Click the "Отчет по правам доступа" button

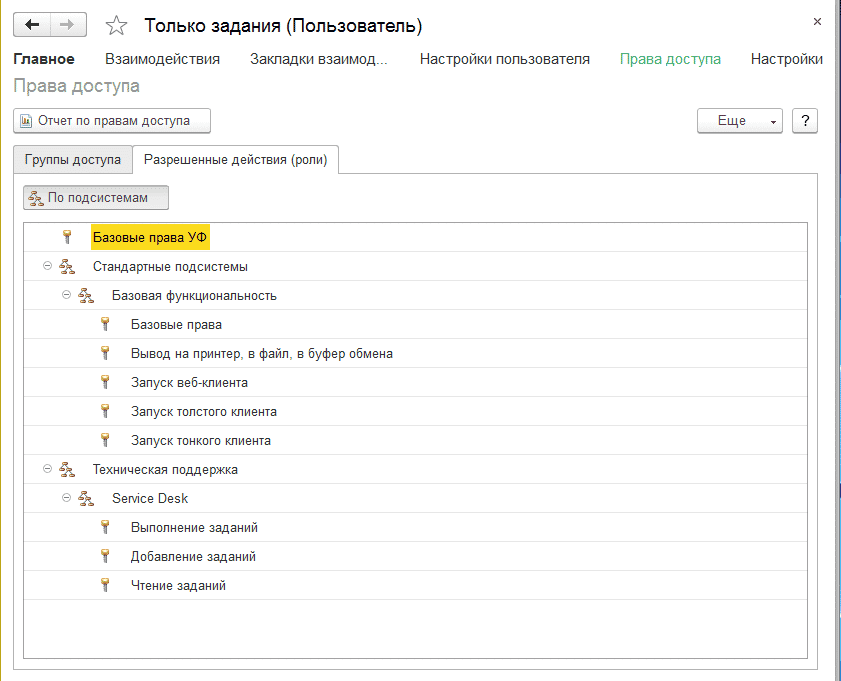[x=111, y=120]
